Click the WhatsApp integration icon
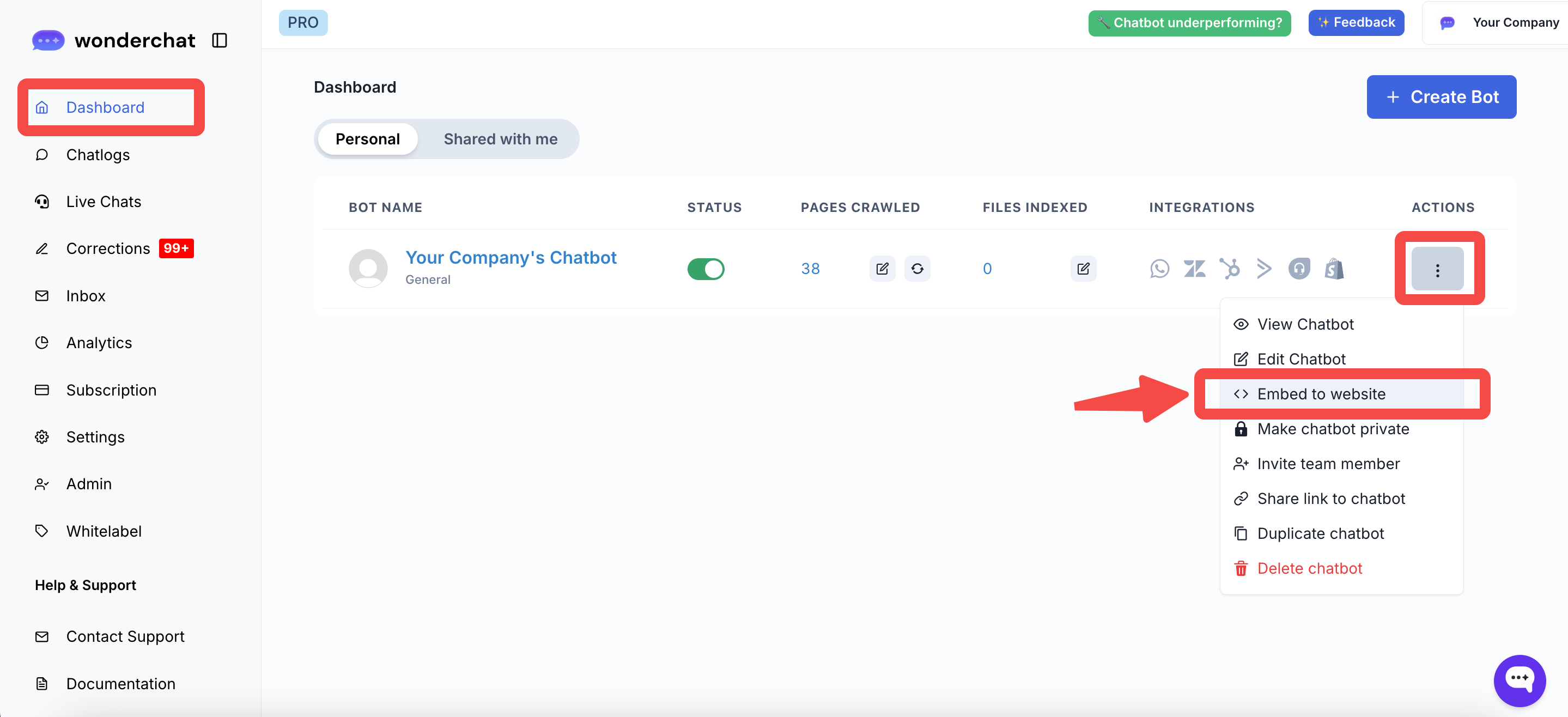This screenshot has height=717, width=1568. (1159, 269)
